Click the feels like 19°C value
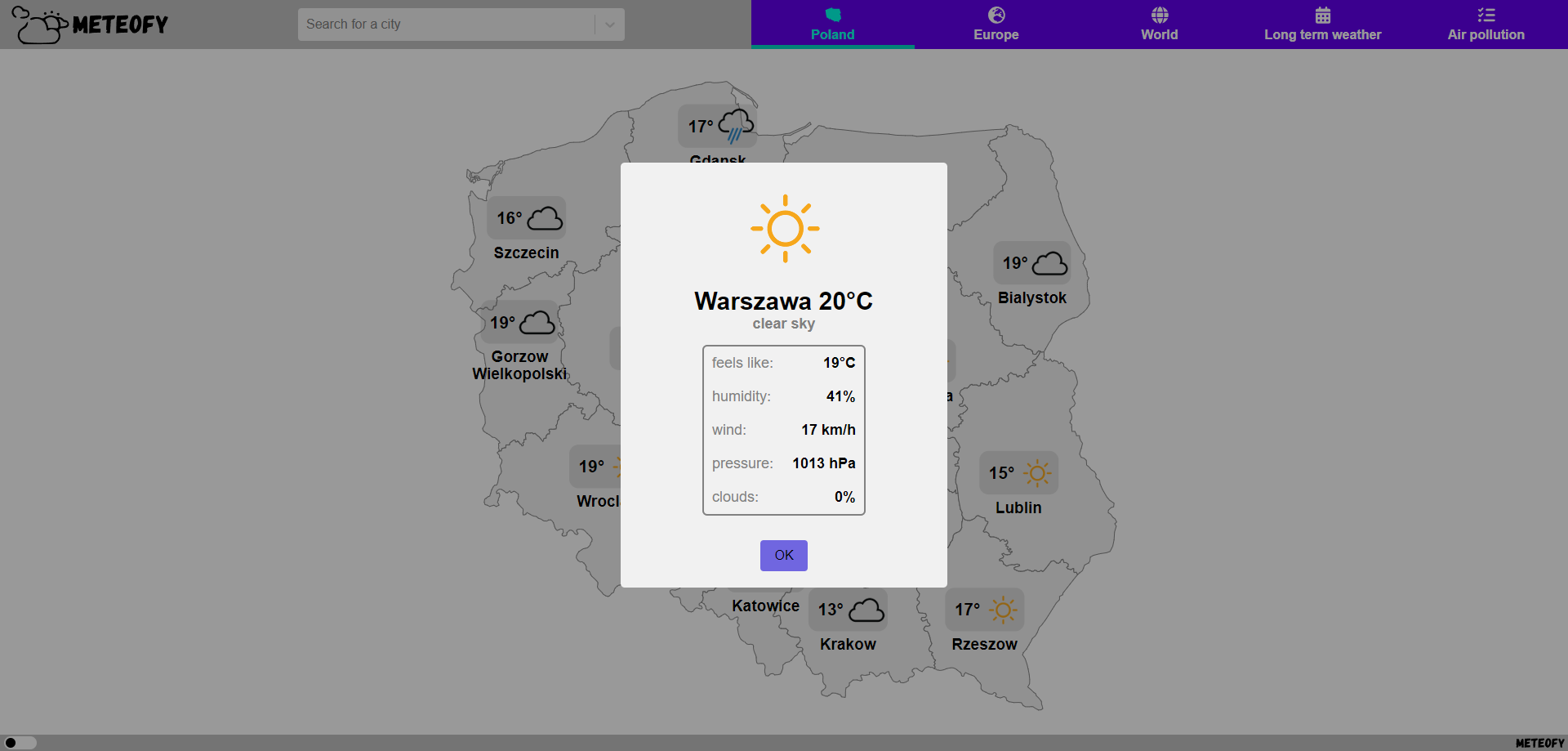Image resolution: width=1568 pixels, height=751 pixels. [x=839, y=363]
